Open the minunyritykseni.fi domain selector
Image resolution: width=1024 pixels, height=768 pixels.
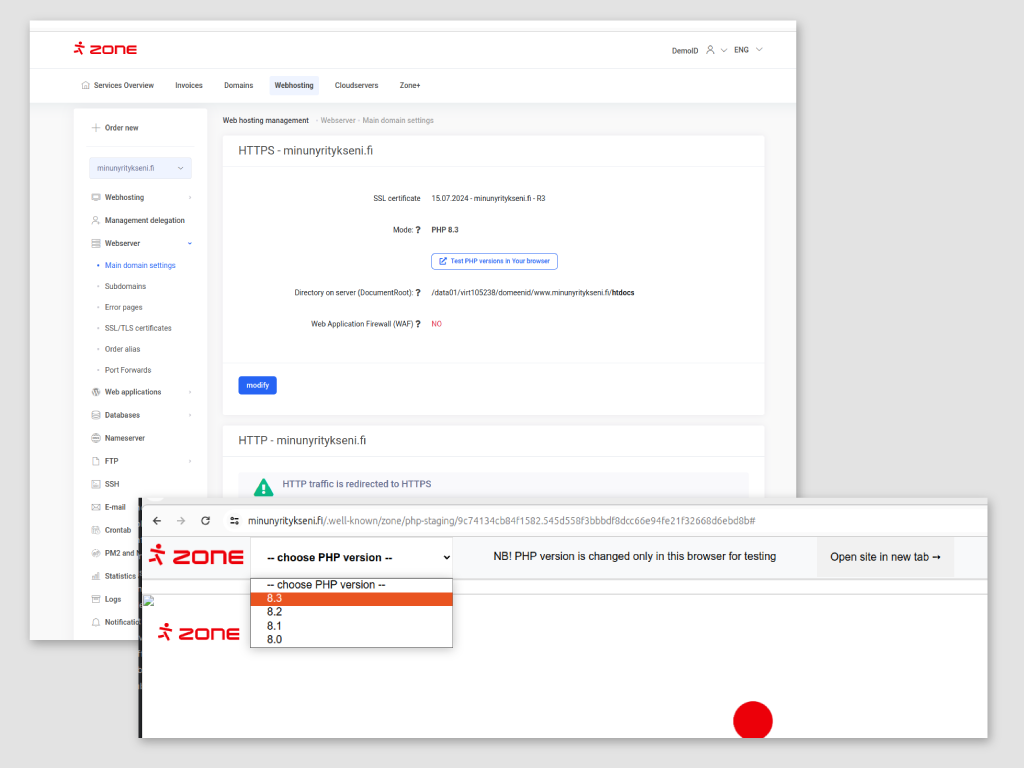pos(140,168)
